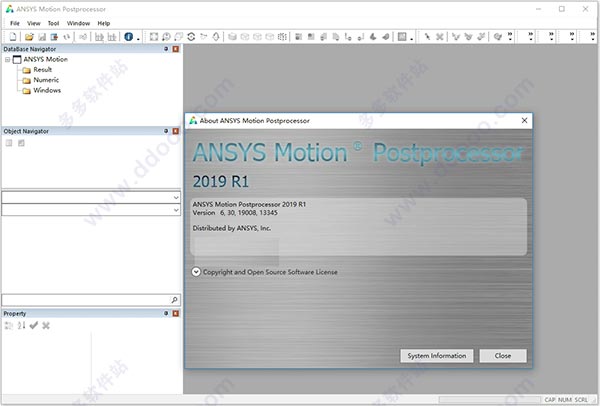600x406 pixels.
Task: Open the Window menu
Action: click(78, 23)
